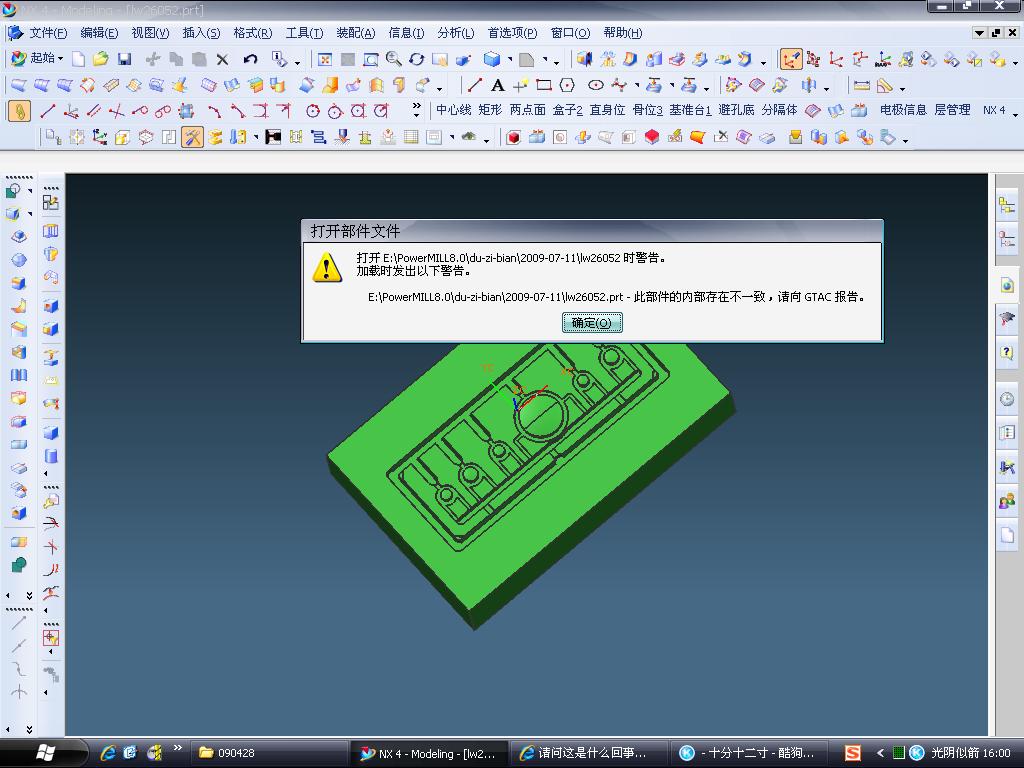Click the 电极信息 toolbar button

tap(903, 110)
